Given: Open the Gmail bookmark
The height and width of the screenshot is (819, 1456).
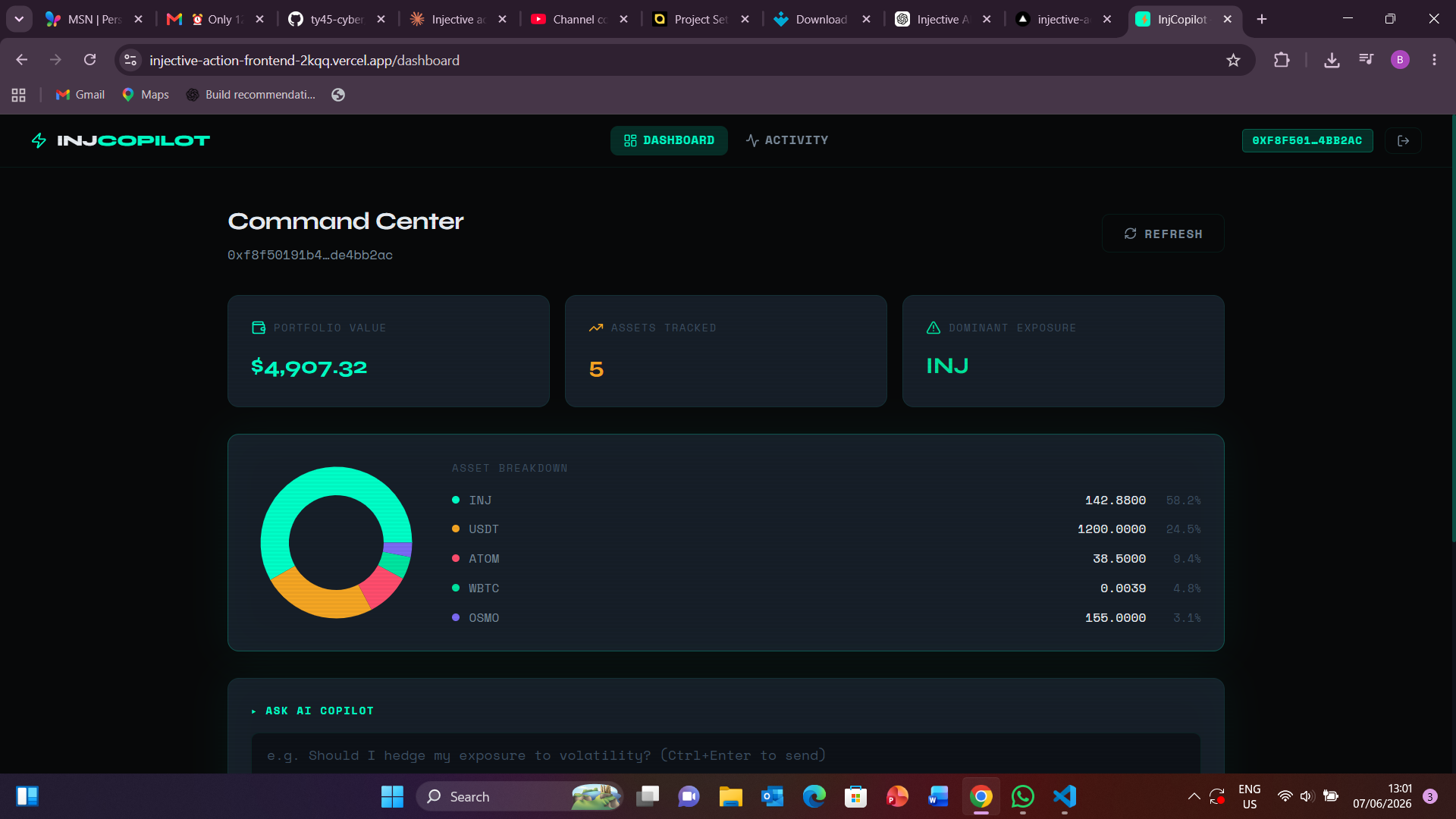Looking at the screenshot, I should tap(80, 95).
